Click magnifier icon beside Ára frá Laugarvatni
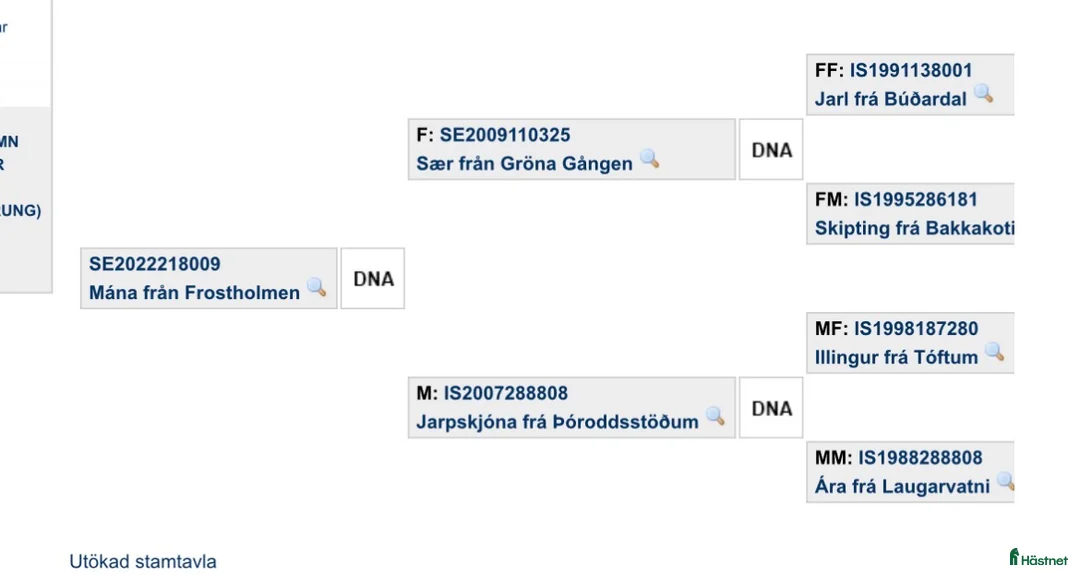This screenshot has height=575, width=1080. click(1005, 481)
